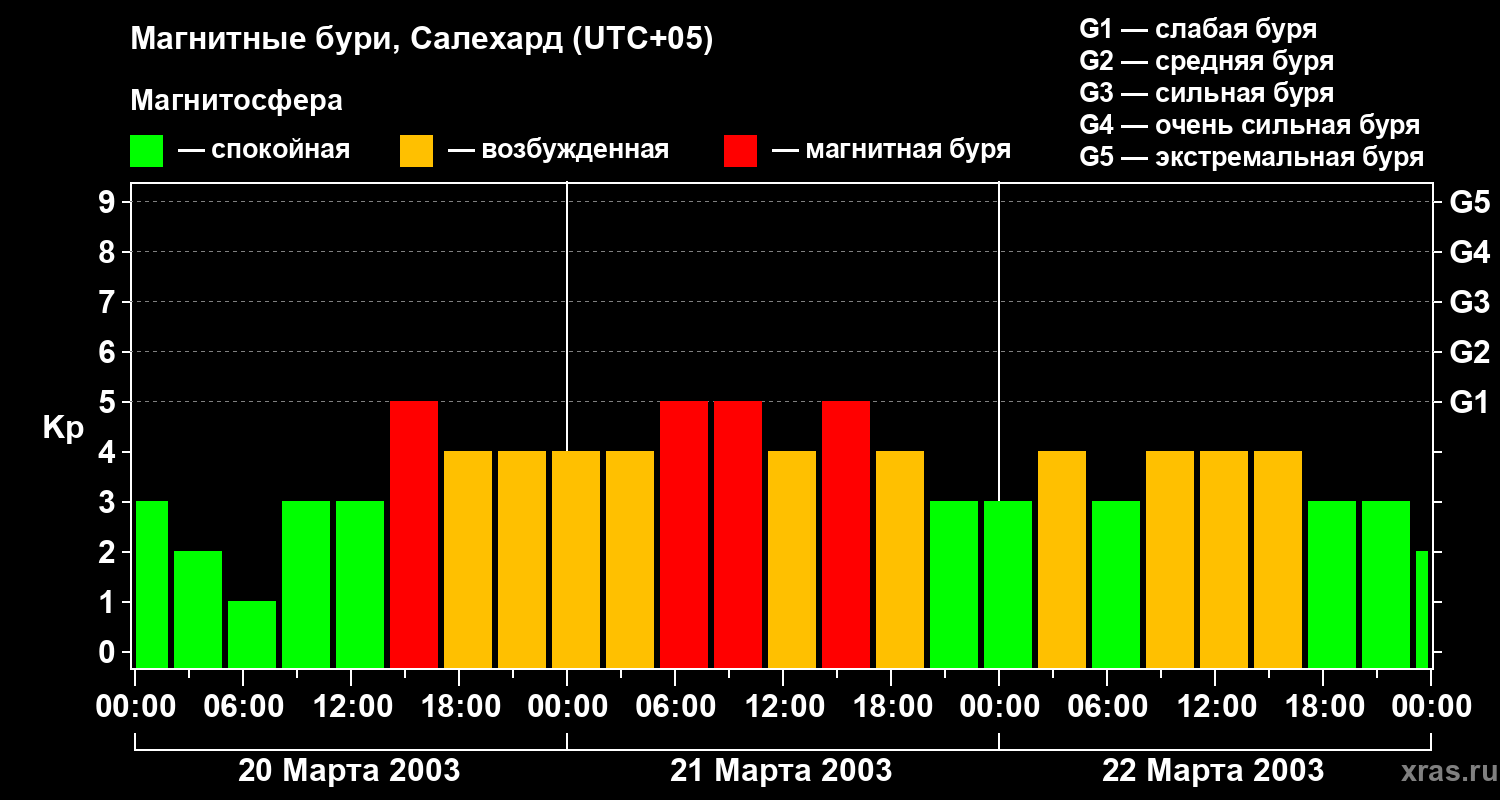This screenshot has width=1500, height=800.
Task: Click the '12:00' time label for 21 Марта
Action: [786, 707]
